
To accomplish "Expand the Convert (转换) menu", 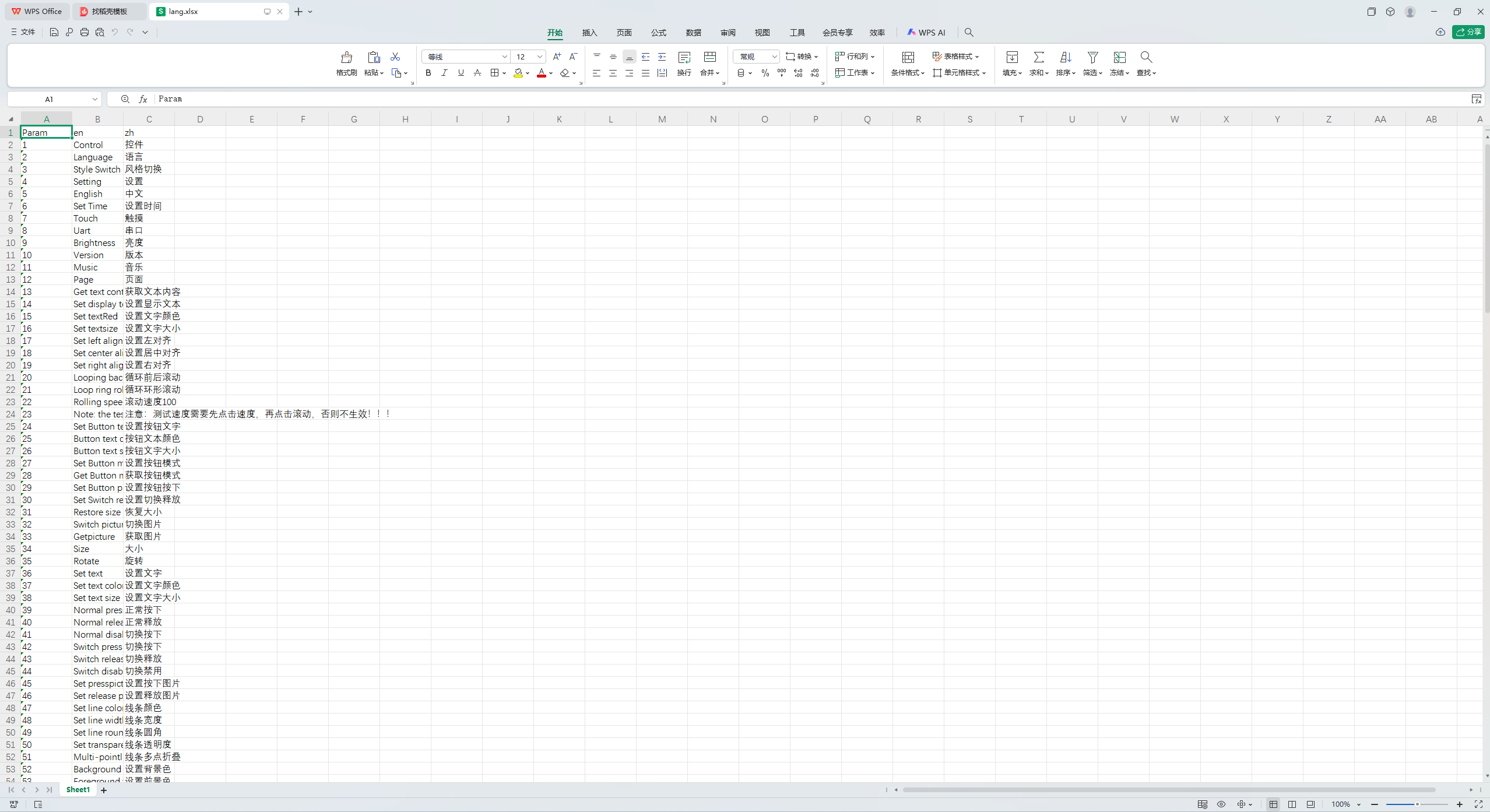I will click(802, 57).
